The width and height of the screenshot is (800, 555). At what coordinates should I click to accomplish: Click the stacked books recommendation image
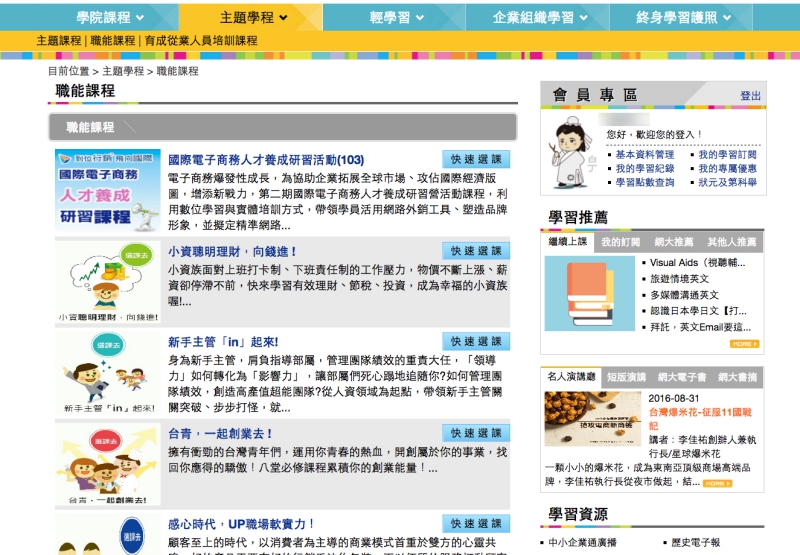click(590, 294)
